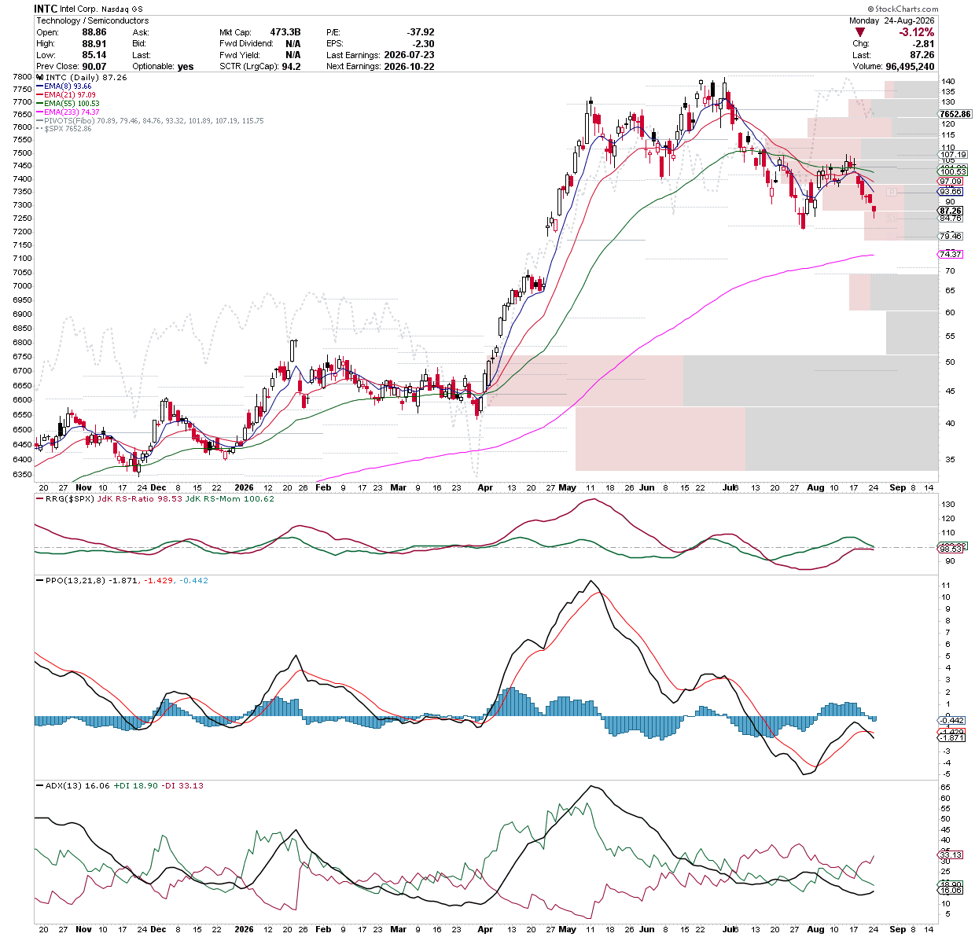Image resolution: width=975 pixels, height=937 pixels.
Task: Click the EMA(55) 100.53 legend entry
Action: 68,104
